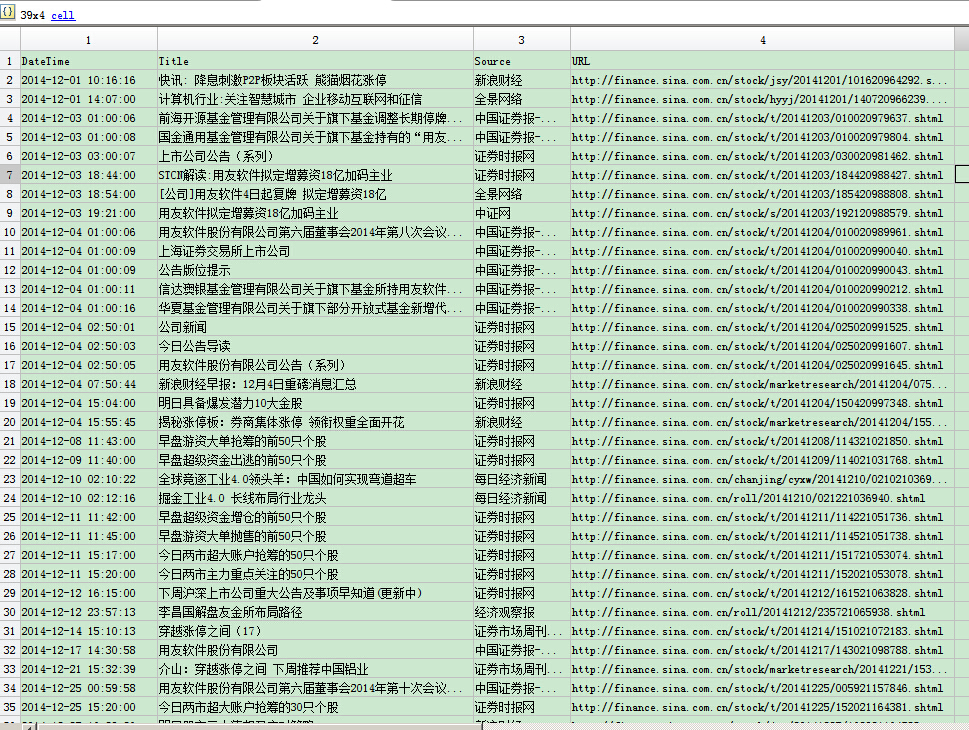Select title 快讯：降息刺激P2P板块活跃 熊猫烟花涨停
The image size is (969, 730).
point(315,80)
